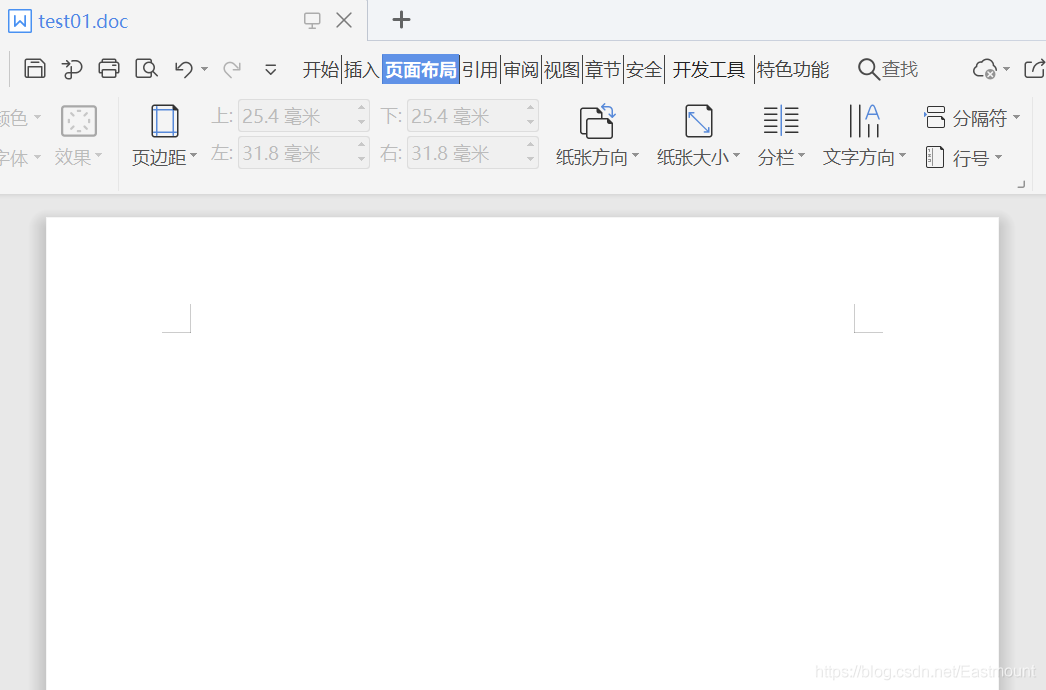Open the 页边距 dropdown menu
The height and width of the screenshot is (690, 1046).
click(165, 157)
